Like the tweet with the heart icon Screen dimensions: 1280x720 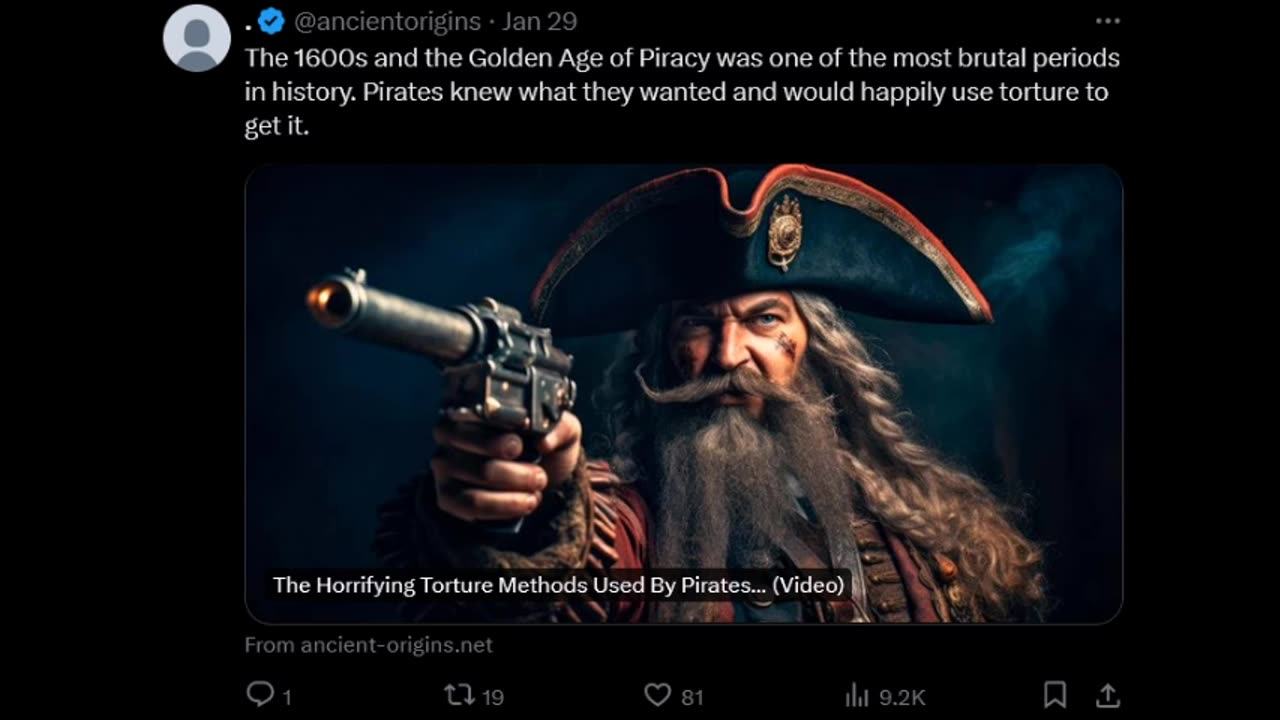click(x=657, y=695)
